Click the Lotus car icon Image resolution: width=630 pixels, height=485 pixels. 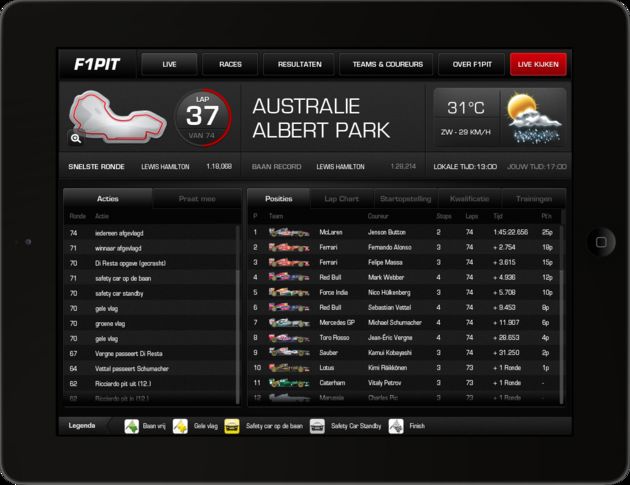pos(289,368)
